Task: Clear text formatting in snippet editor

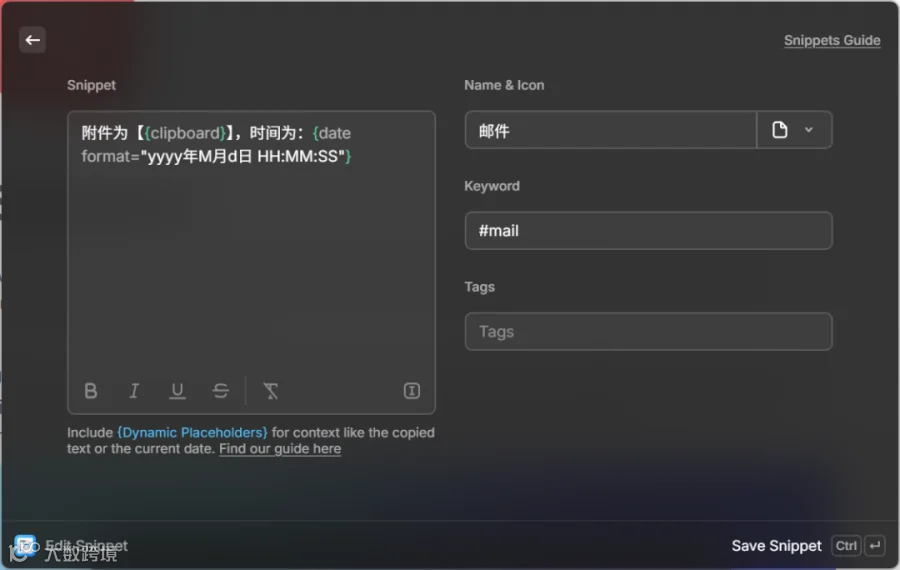Action: click(270, 391)
